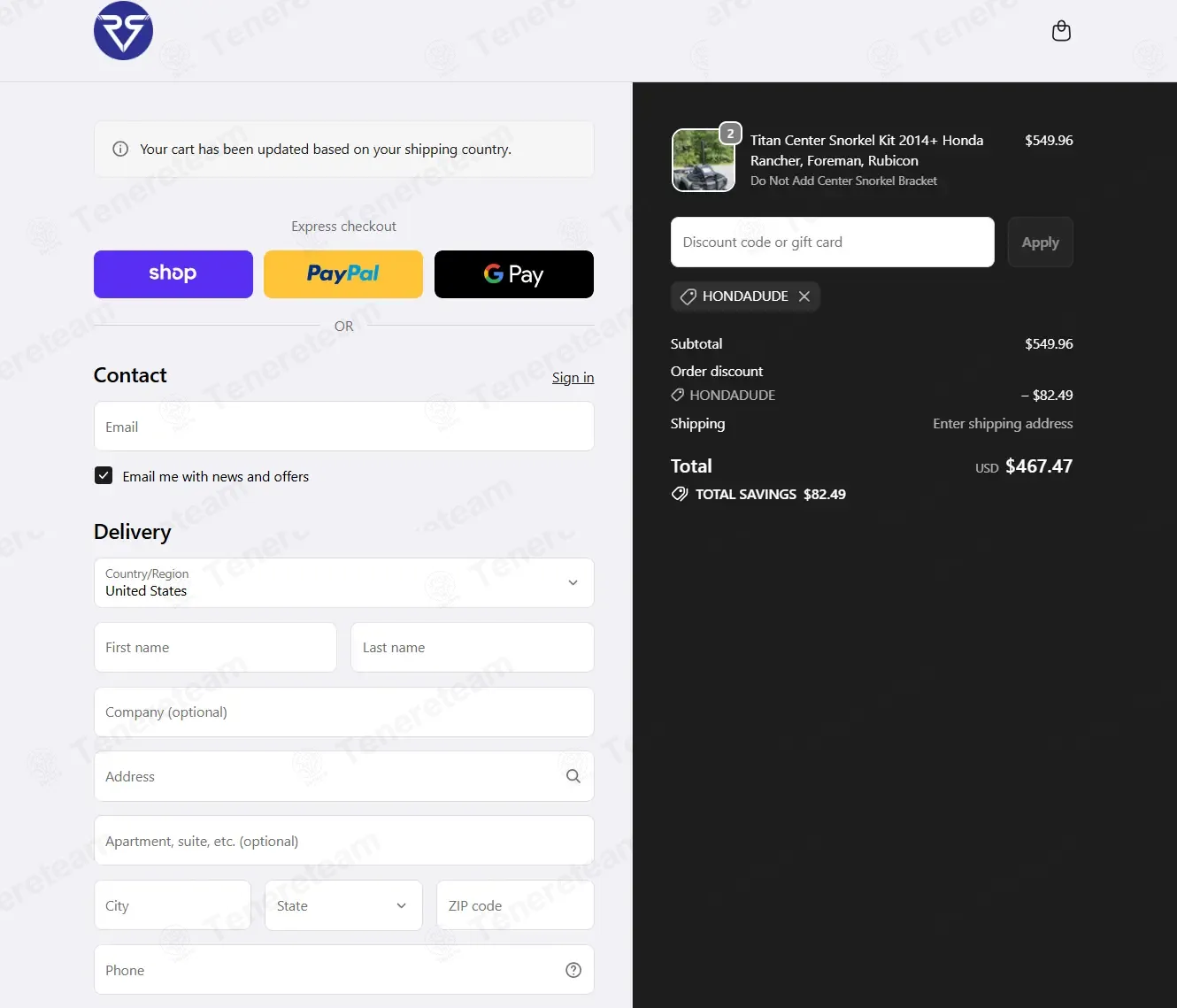Click the address search magnifier icon

tap(573, 776)
